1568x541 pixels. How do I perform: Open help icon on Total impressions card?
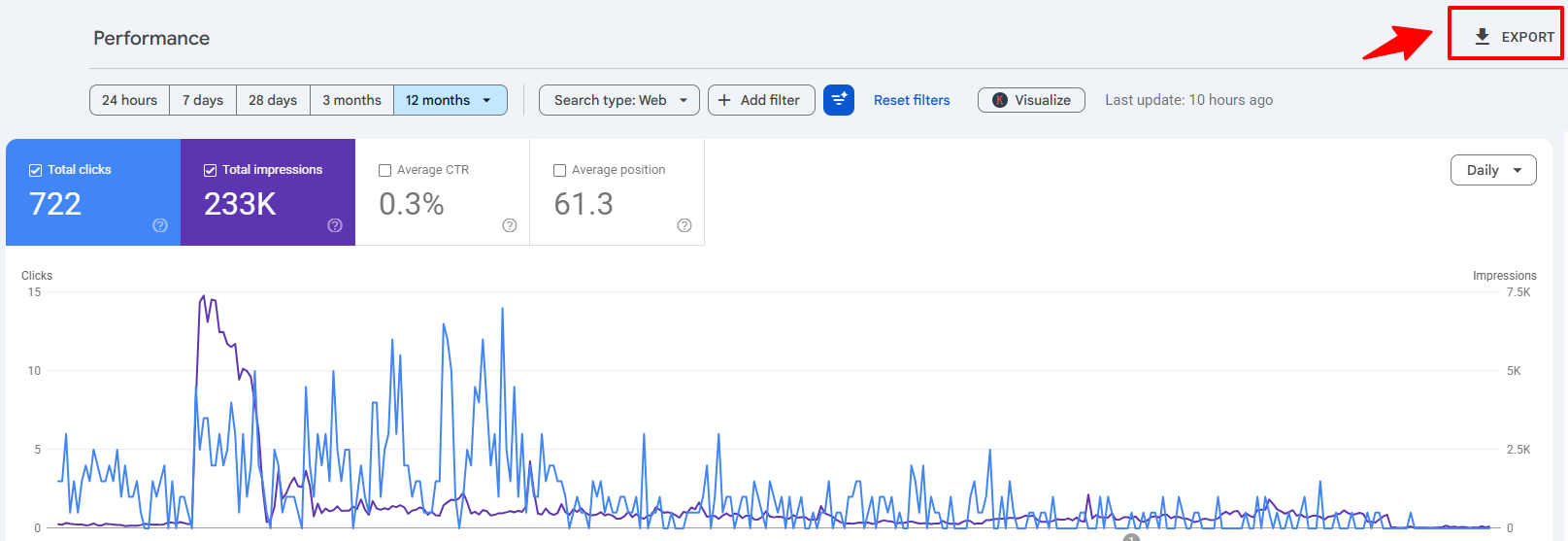tap(335, 225)
